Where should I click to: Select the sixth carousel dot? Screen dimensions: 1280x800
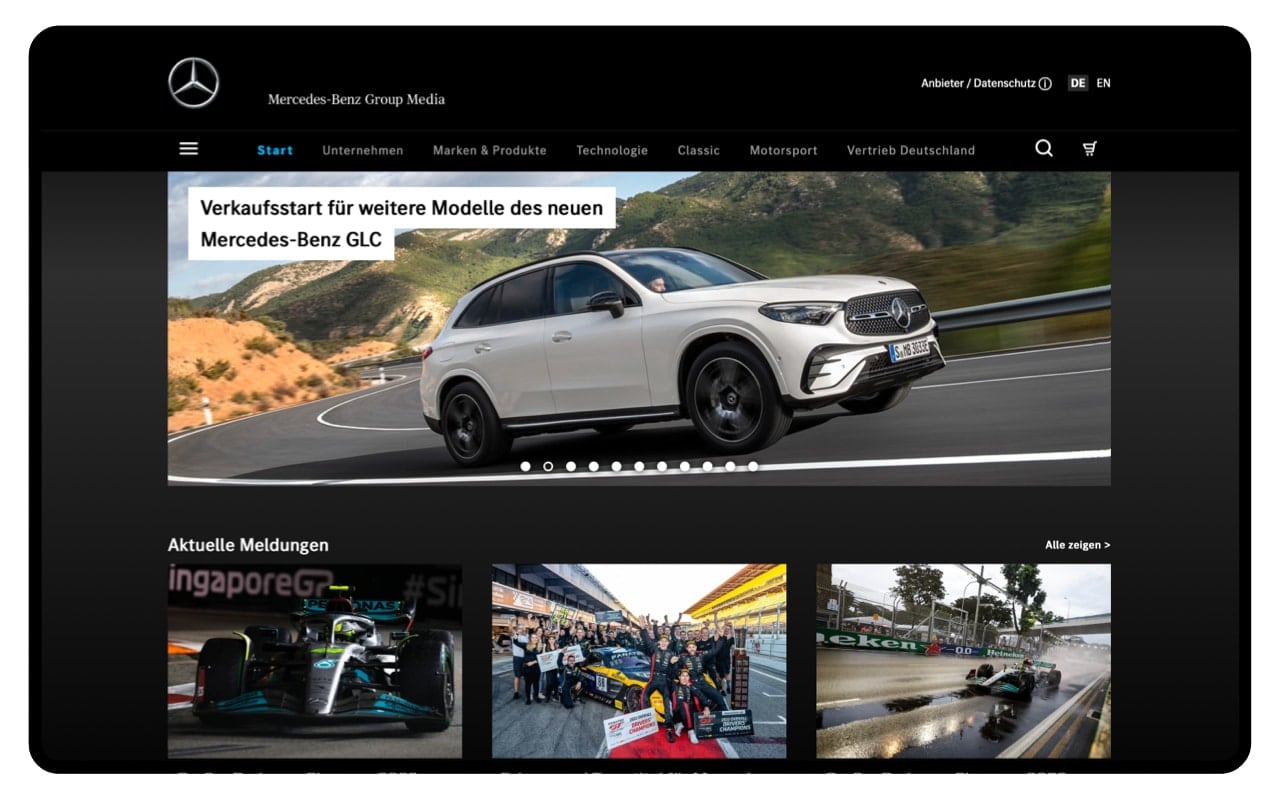click(x=639, y=466)
